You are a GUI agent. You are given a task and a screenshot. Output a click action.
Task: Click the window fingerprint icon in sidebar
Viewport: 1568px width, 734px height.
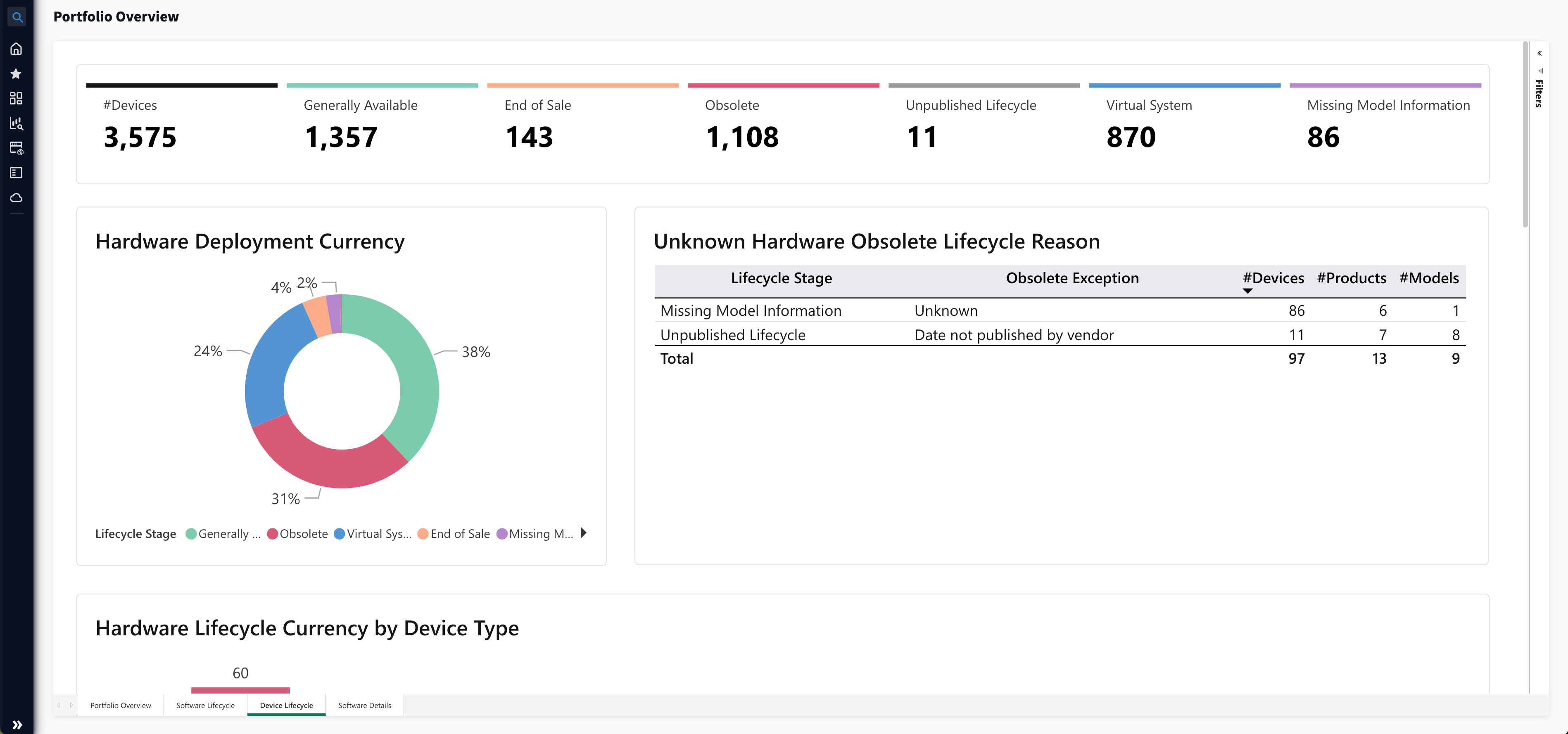(x=17, y=148)
